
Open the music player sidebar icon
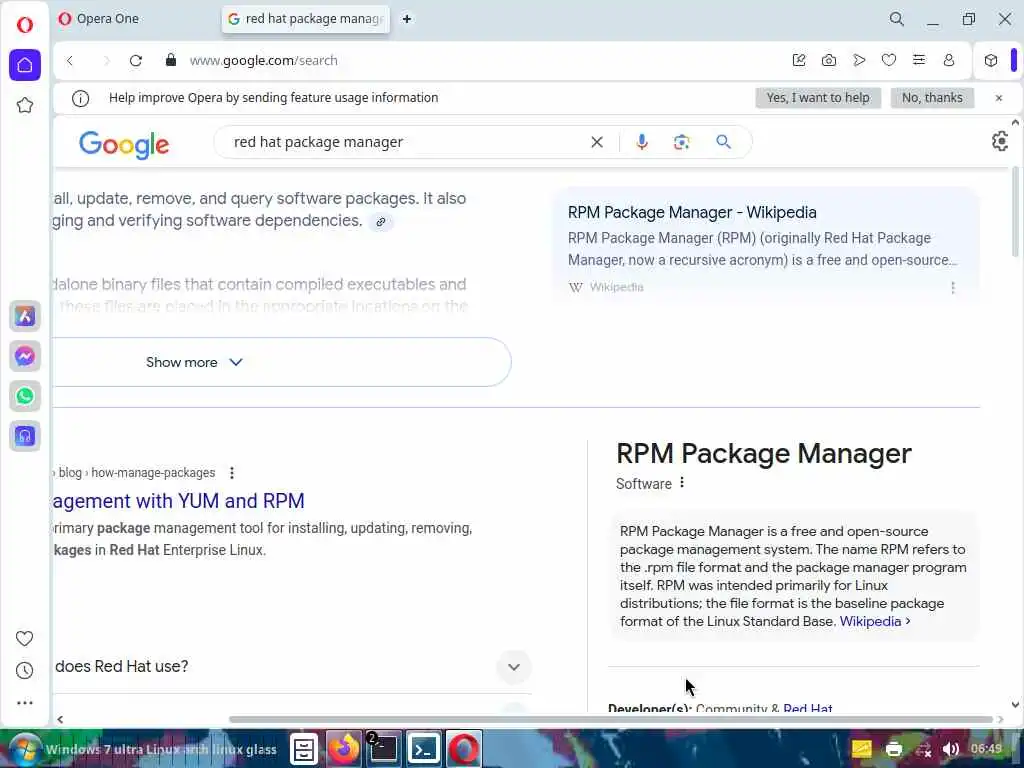[25, 436]
